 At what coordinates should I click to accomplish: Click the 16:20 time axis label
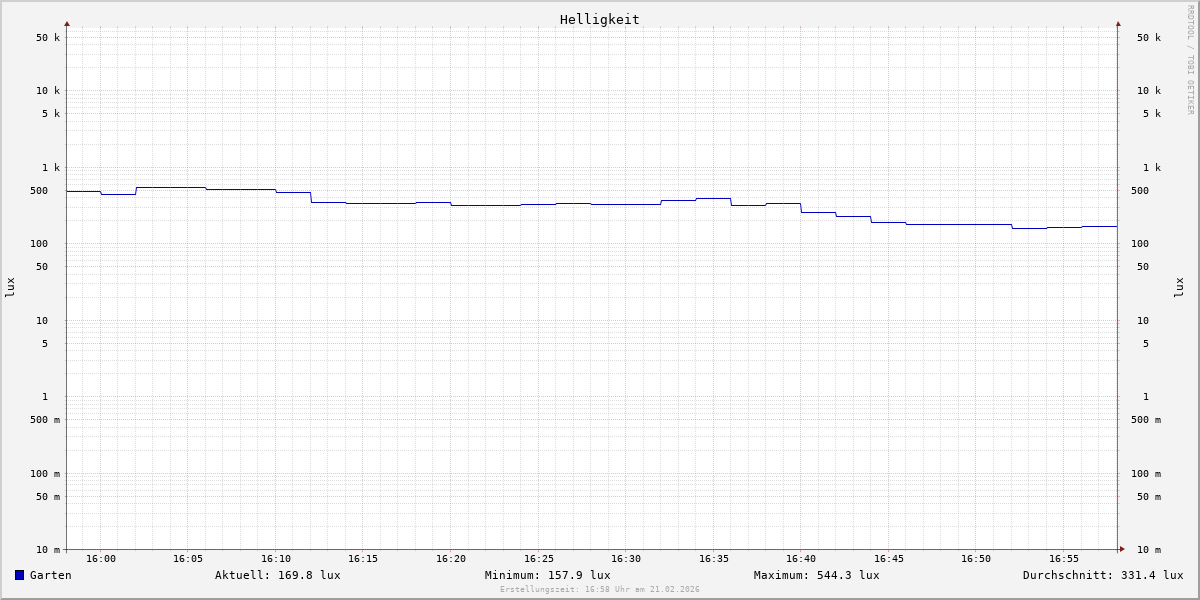451,559
